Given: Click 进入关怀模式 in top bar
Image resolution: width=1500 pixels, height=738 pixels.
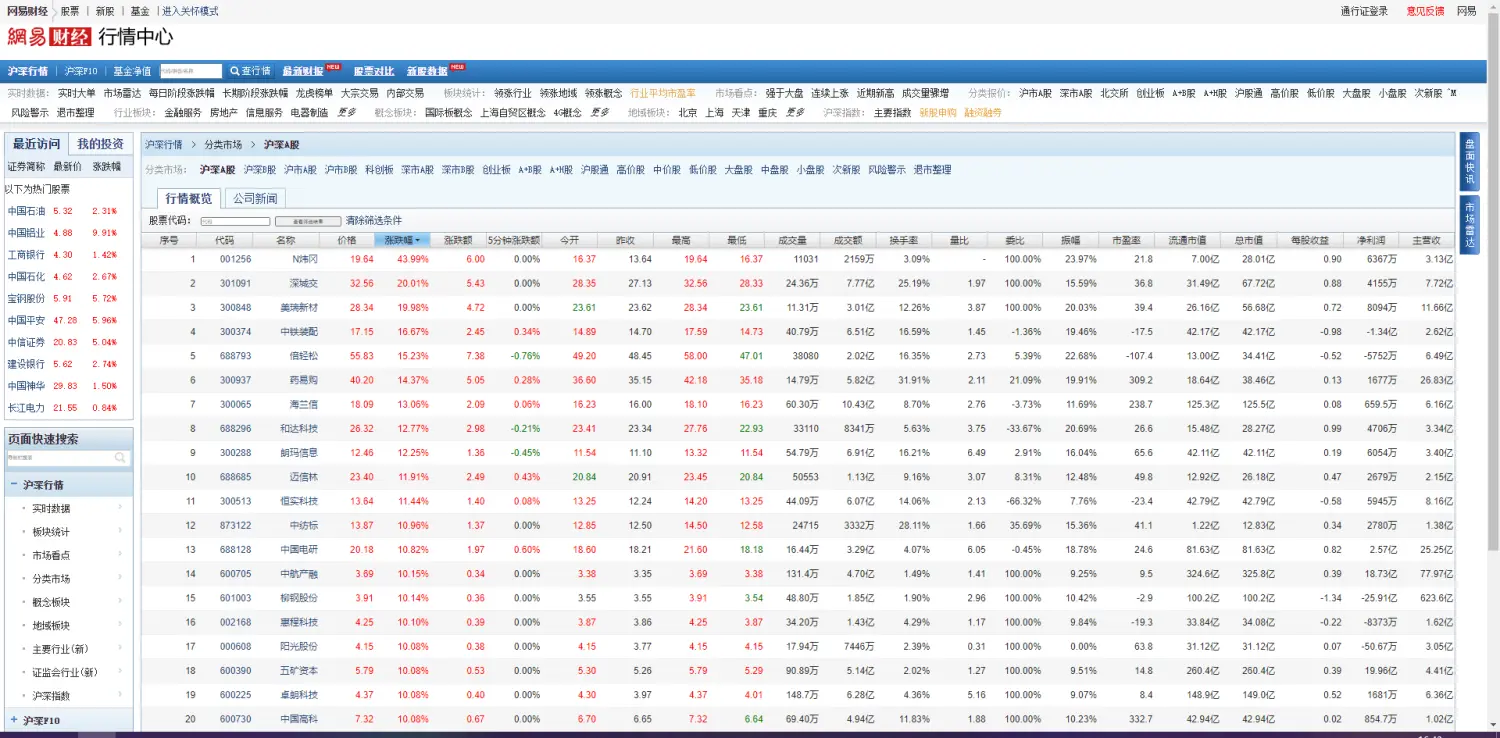Looking at the screenshot, I should pyautogui.click(x=190, y=11).
